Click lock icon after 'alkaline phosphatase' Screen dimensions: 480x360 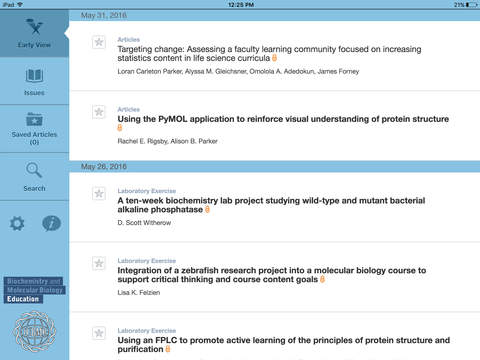coord(207,209)
